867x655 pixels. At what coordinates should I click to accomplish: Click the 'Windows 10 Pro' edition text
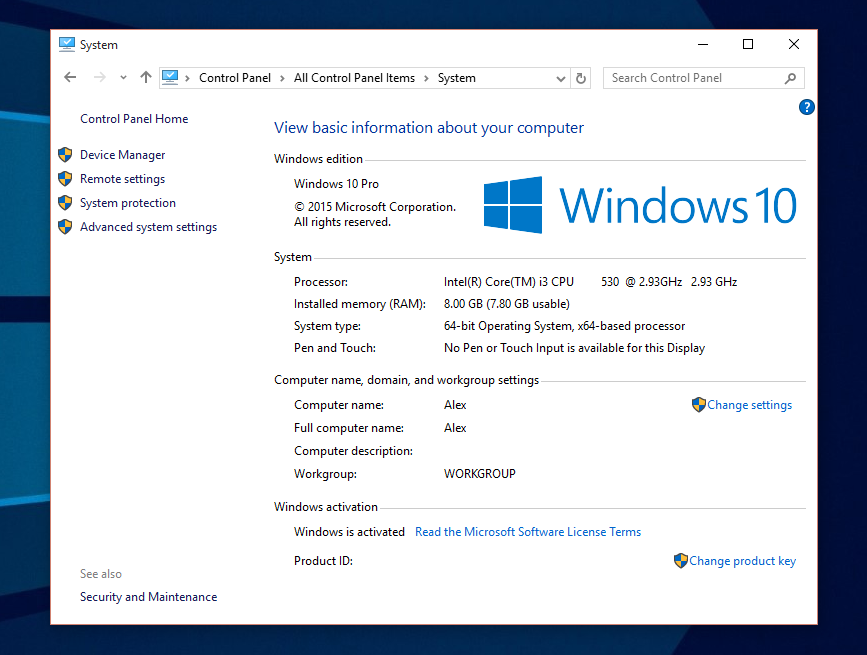pos(336,184)
